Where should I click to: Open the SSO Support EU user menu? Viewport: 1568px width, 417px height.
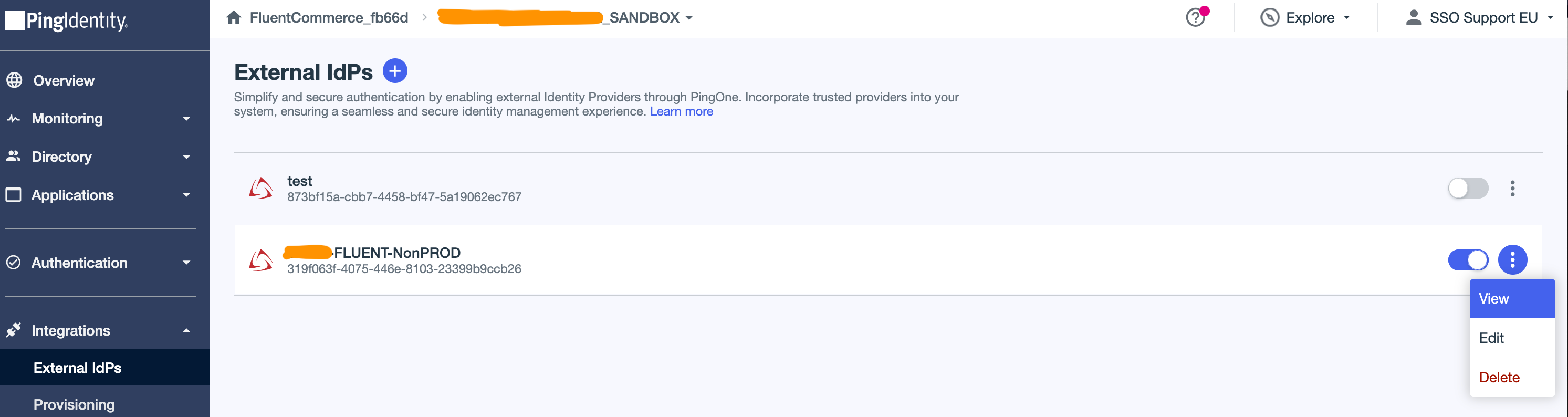click(x=1480, y=18)
